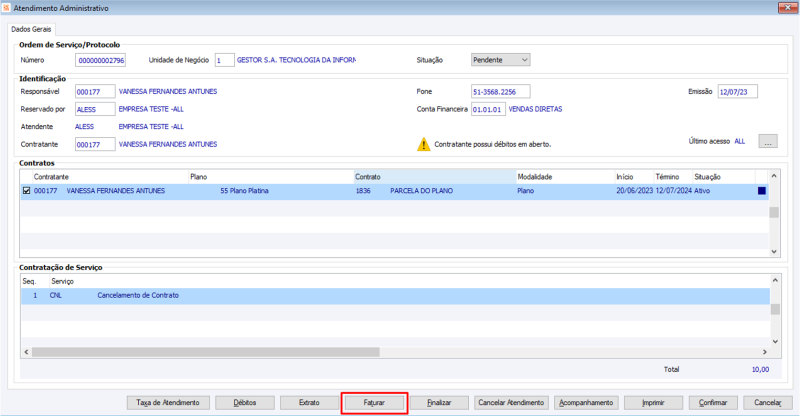
Task: Click the Contrato column header
Action: [435, 177]
